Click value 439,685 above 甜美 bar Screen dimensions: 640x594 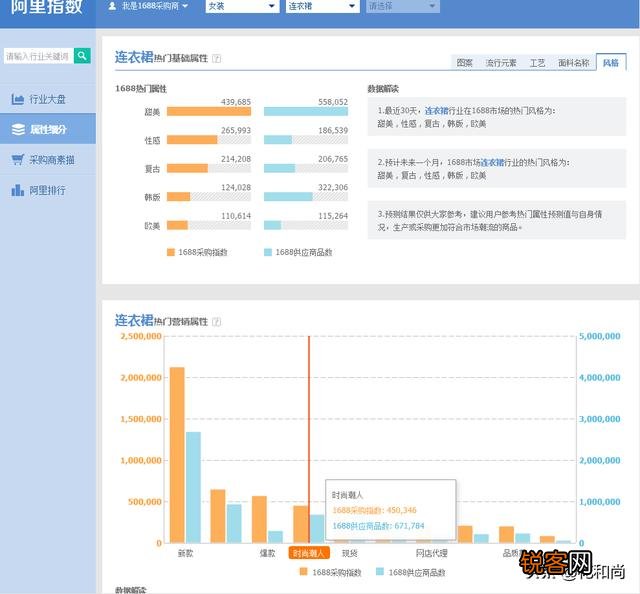point(236,102)
